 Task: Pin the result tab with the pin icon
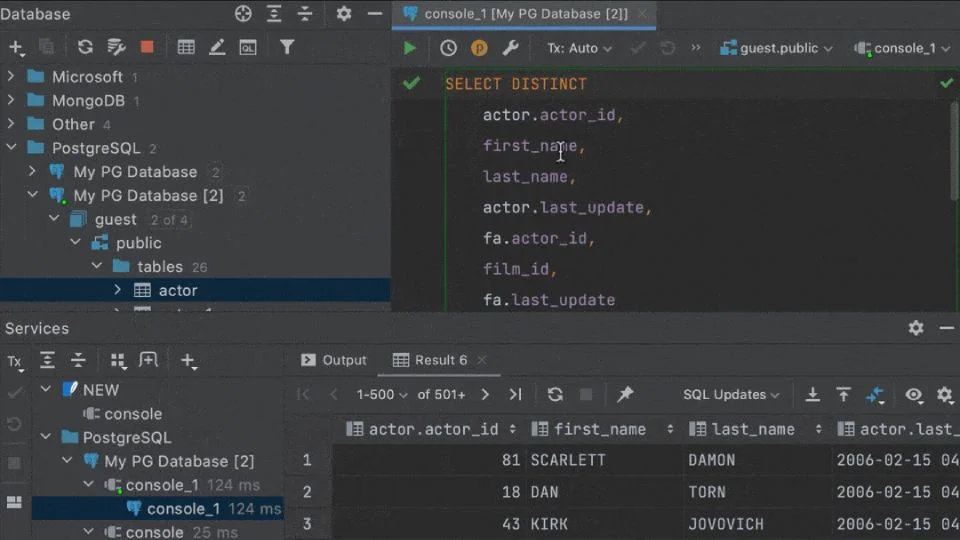[x=625, y=395]
